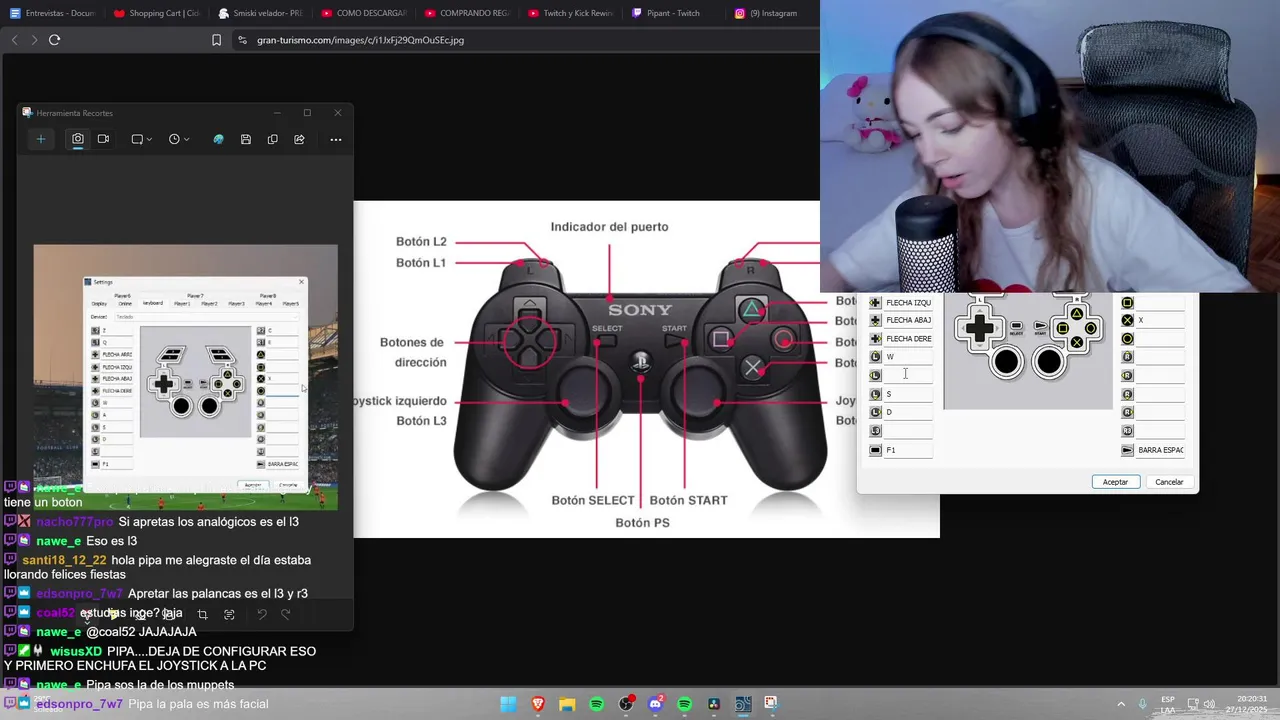Click the R3 button icon
This screenshot has width=1280, height=720.
point(1128,431)
